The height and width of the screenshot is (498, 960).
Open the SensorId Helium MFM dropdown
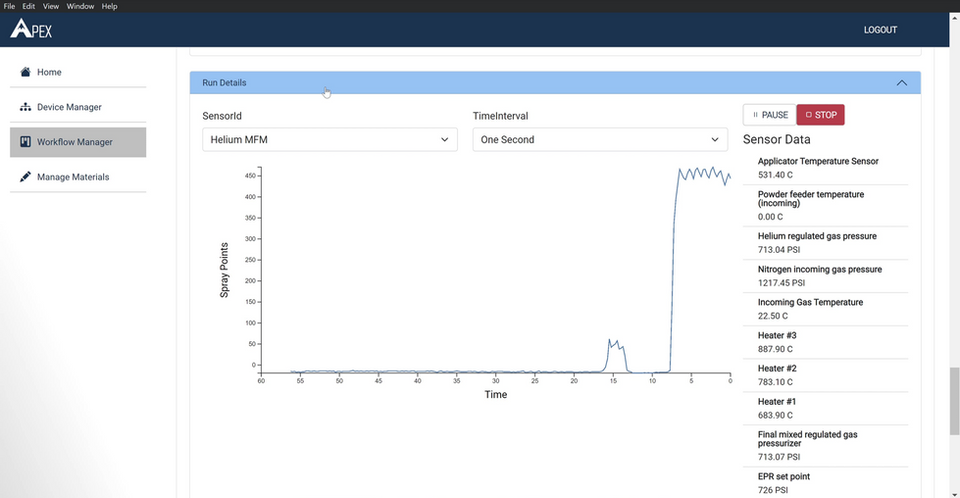click(329, 140)
